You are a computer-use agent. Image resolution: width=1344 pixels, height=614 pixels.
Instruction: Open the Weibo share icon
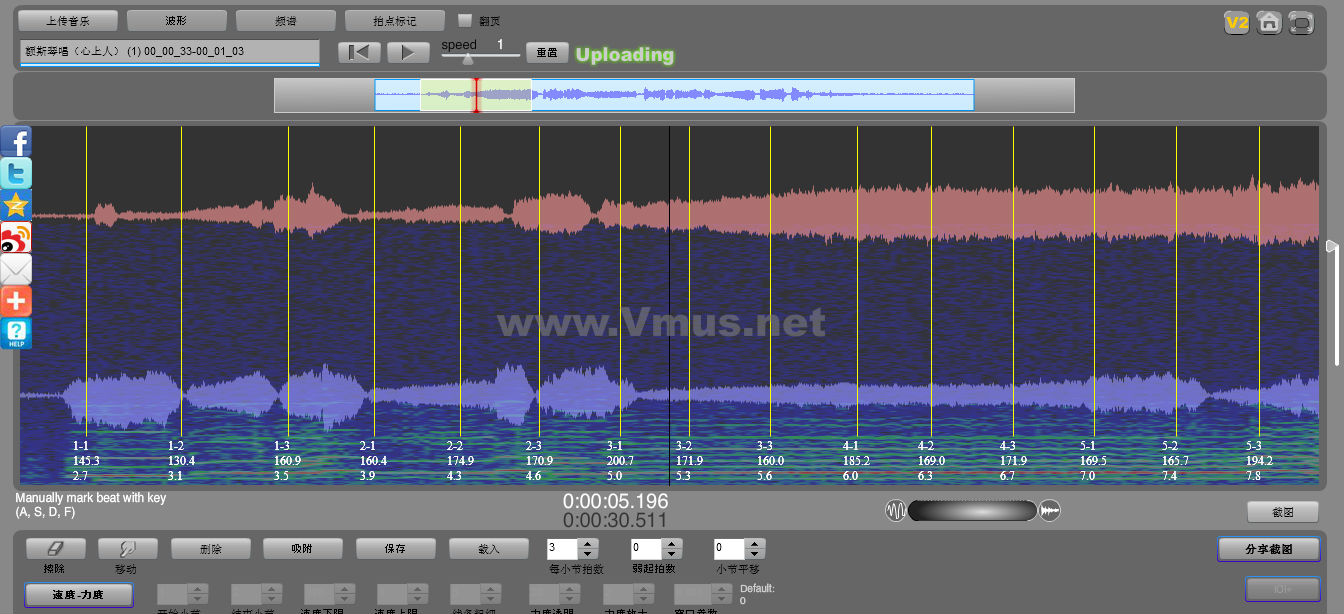(16, 237)
